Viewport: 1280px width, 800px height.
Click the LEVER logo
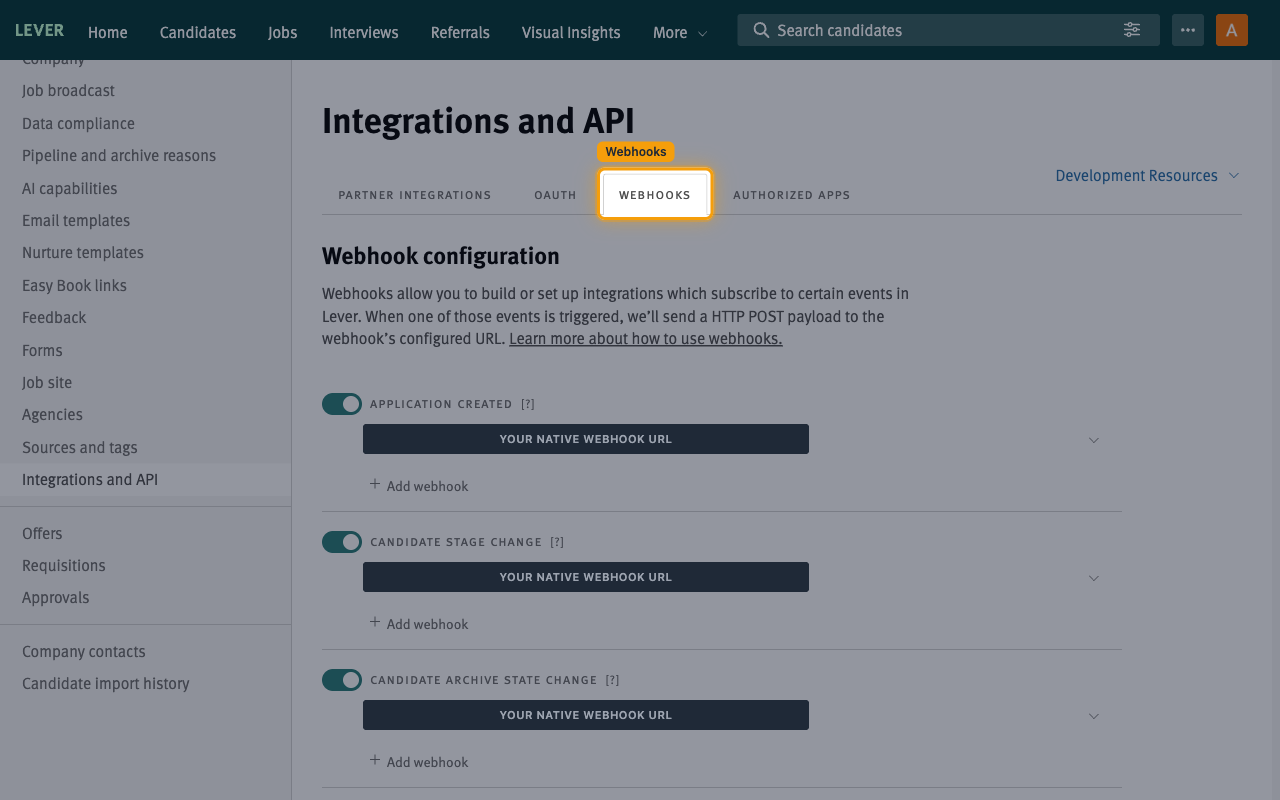40,30
